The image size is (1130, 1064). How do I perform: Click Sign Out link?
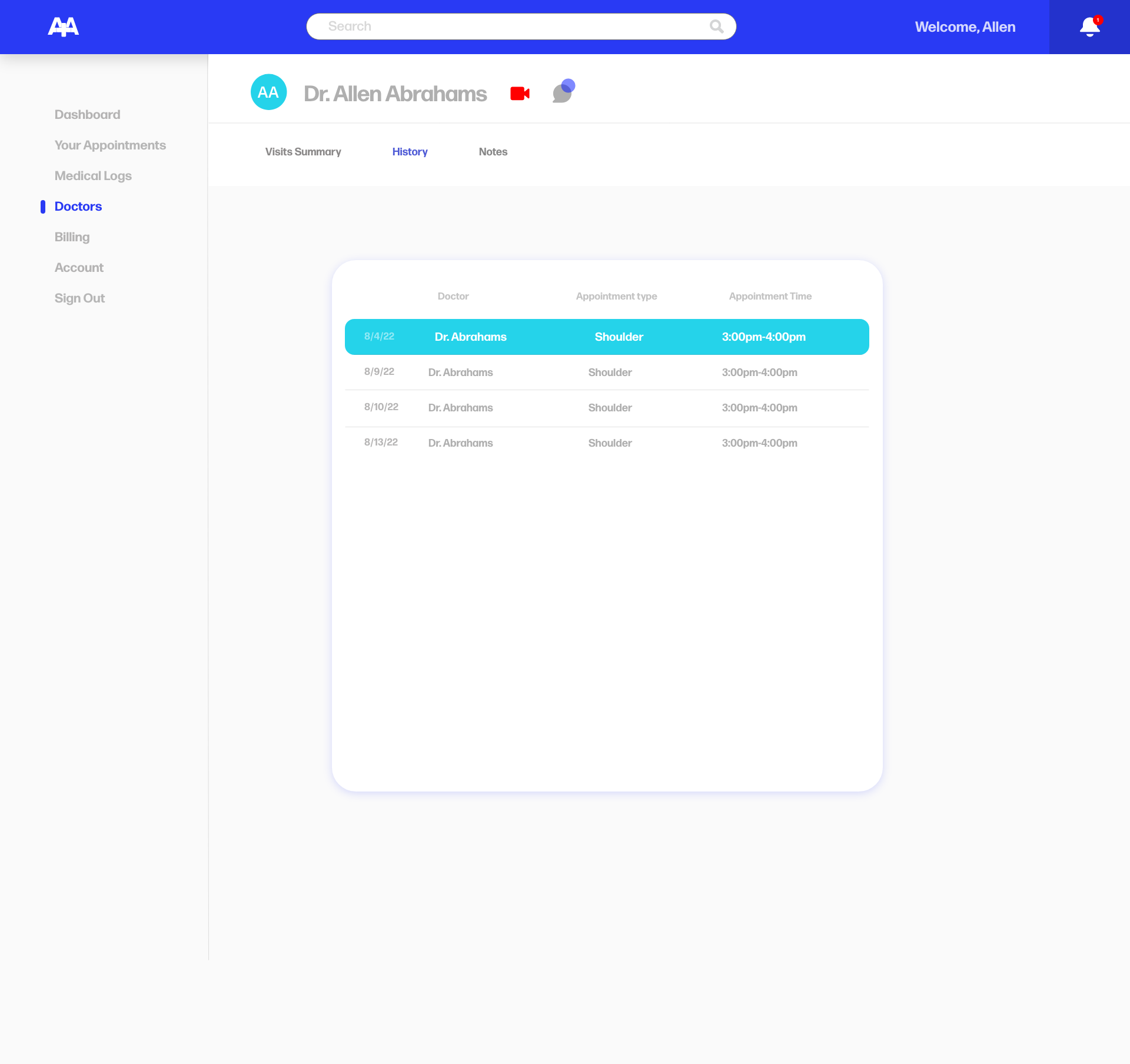point(79,298)
